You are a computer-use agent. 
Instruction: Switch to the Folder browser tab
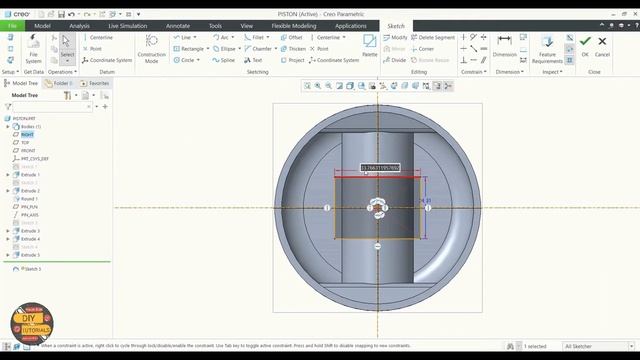click(59, 83)
